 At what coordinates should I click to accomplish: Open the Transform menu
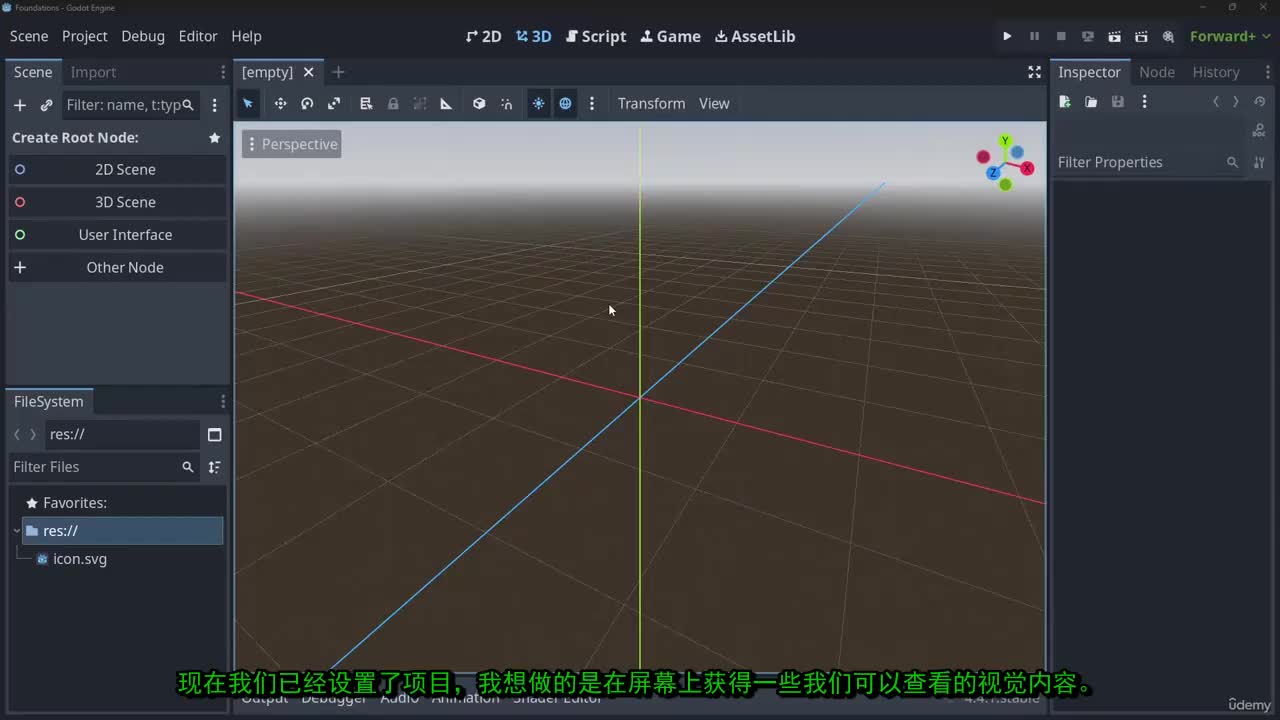coord(651,103)
